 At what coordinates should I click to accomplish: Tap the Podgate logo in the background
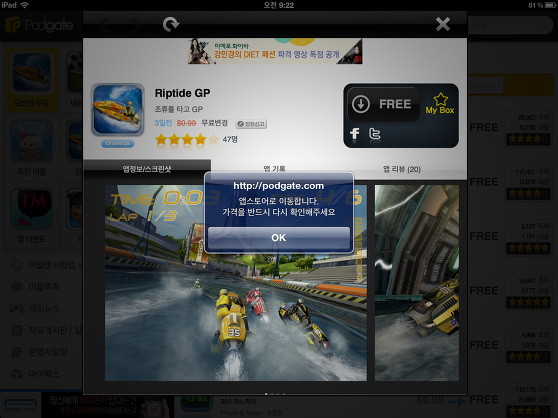click(39, 25)
